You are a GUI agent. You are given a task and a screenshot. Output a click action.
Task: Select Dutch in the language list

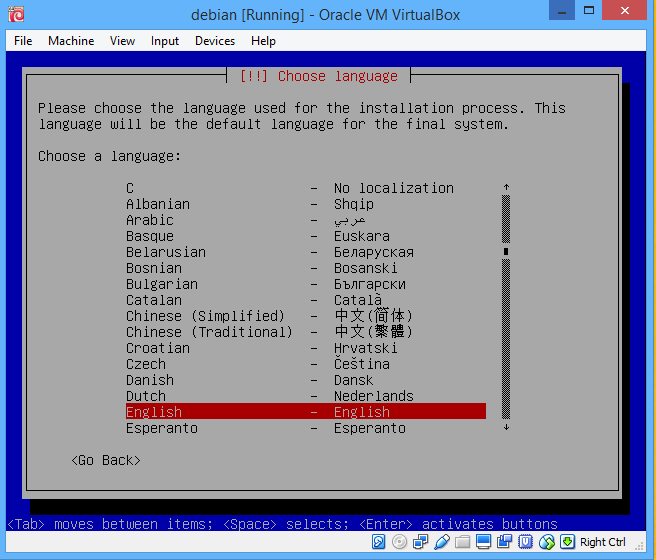click(306, 396)
